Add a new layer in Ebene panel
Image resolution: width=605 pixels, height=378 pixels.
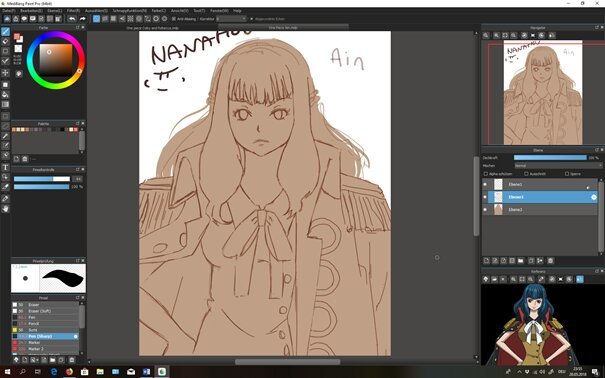(487, 261)
